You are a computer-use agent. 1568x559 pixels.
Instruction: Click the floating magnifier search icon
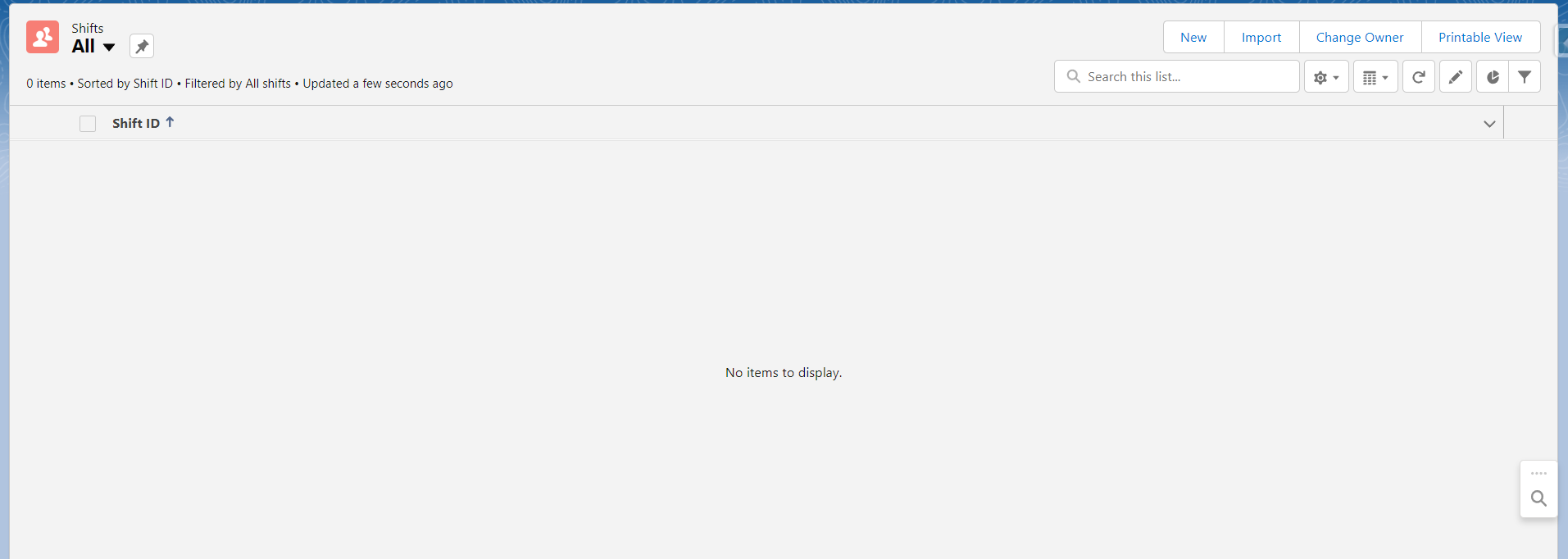click(1538, 498)
